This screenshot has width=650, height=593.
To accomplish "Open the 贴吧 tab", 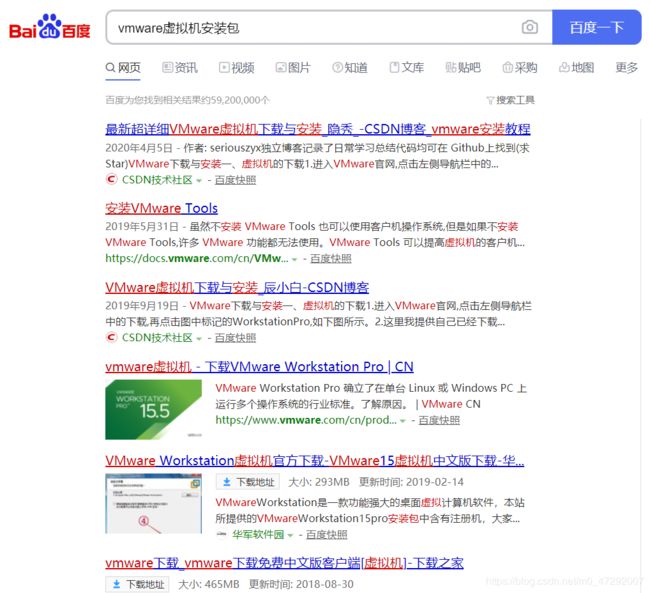I will [463, 68].
